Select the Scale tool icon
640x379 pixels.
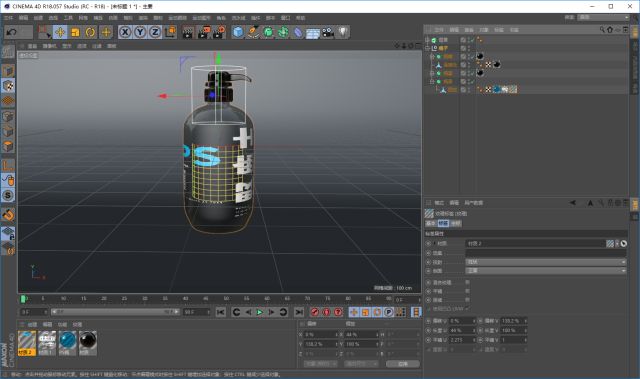tap(75, 32)
